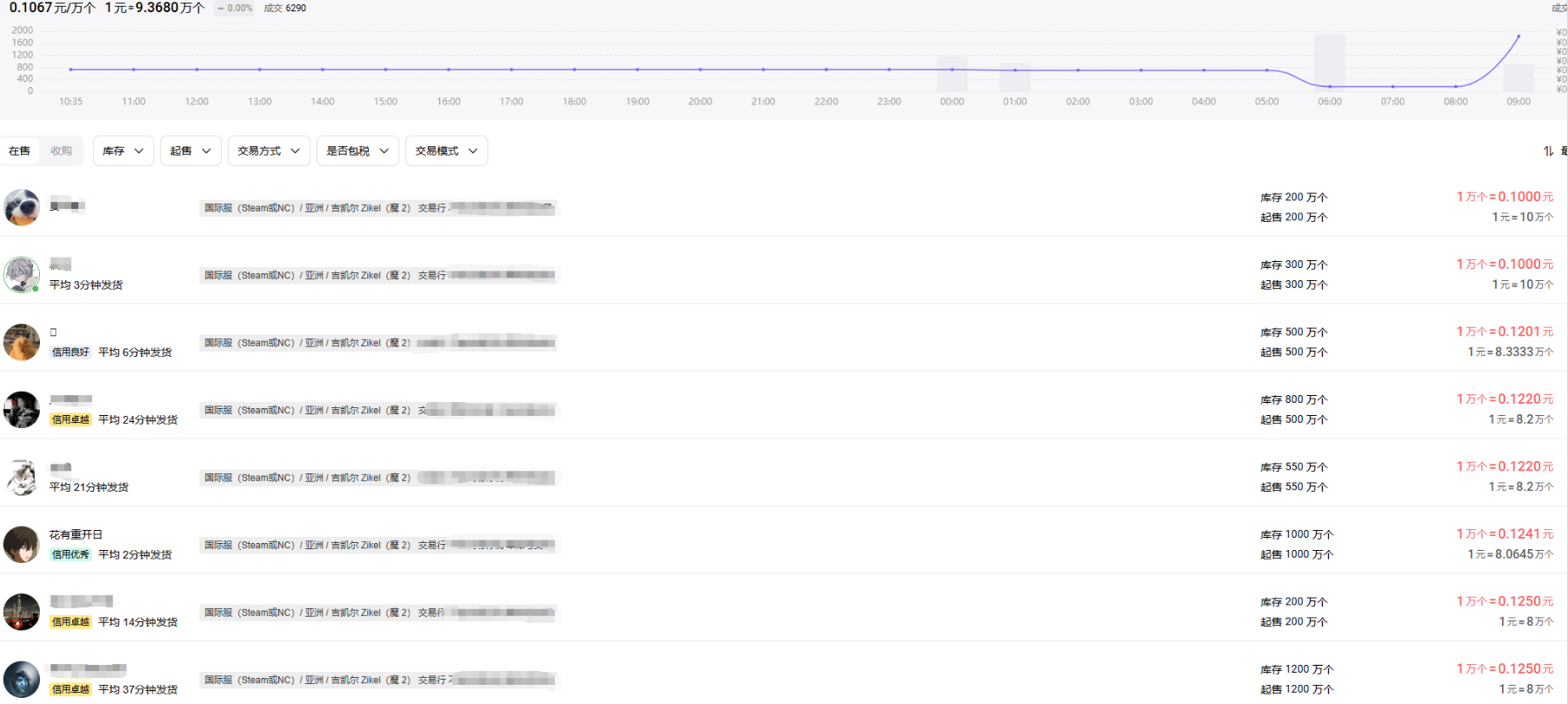This screenshot has height=704, width=1568.
Task: Click the sort icon at right of filters
Action: click(1548, 151)
